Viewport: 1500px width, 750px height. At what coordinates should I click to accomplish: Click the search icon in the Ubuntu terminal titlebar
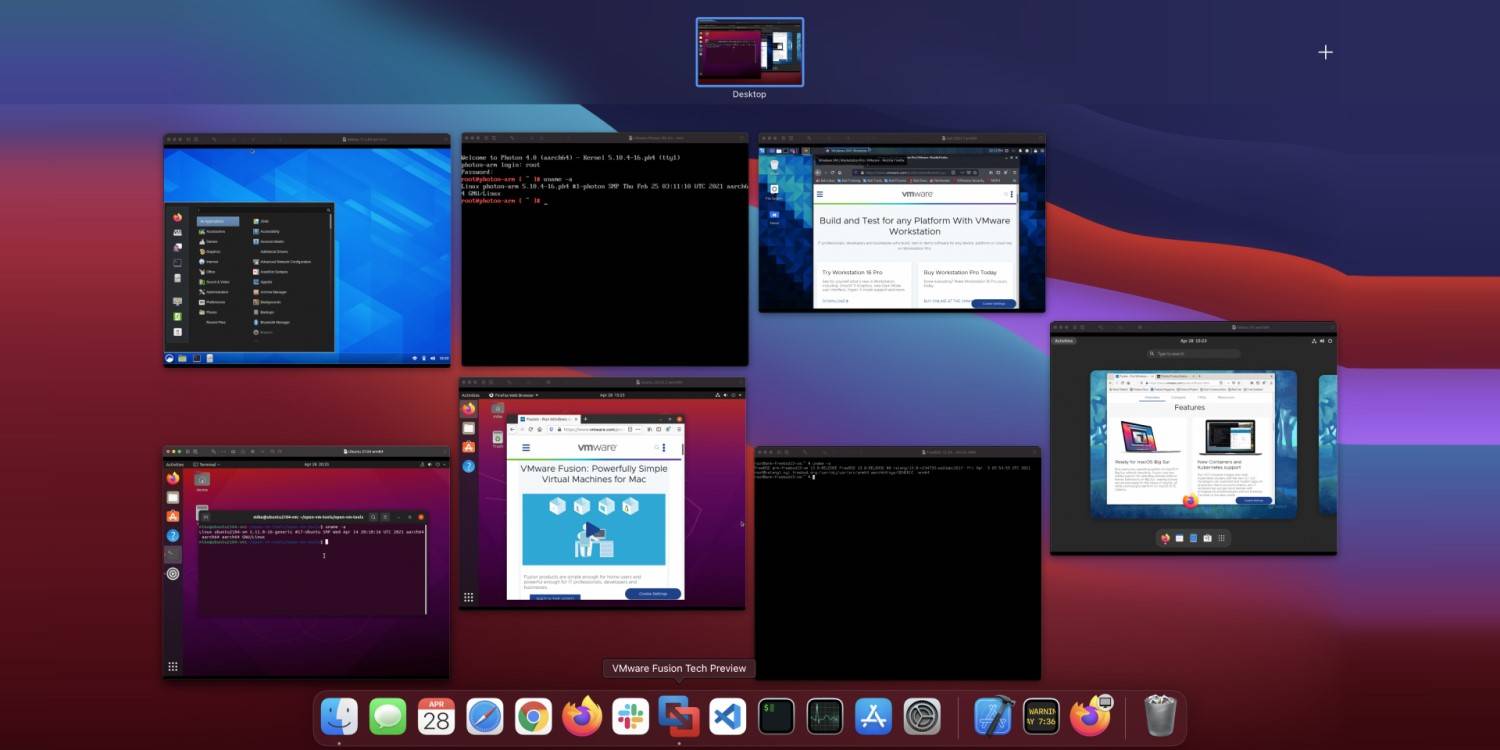tap(374, 517)
